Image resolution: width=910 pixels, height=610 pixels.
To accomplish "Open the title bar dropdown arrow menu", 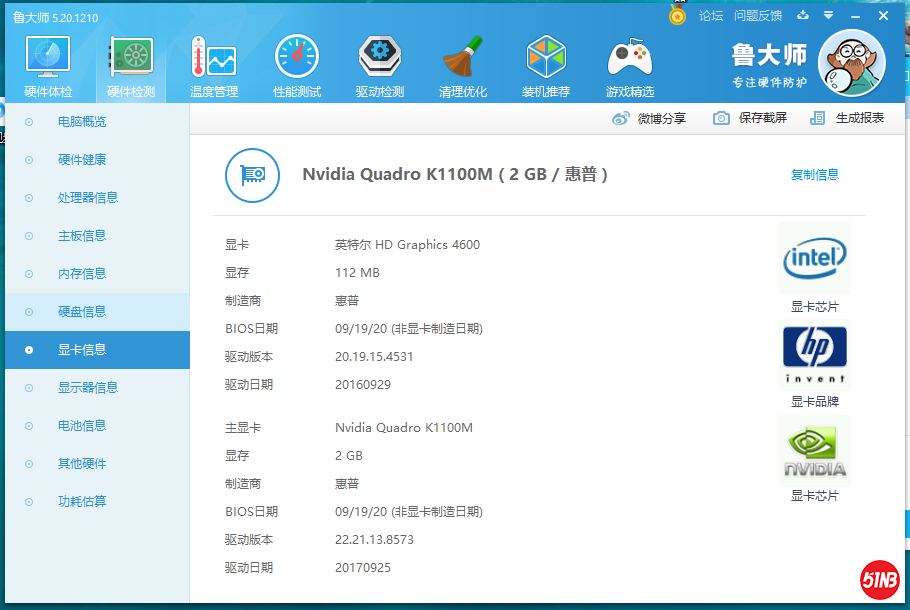I will (x=828, y=16).
